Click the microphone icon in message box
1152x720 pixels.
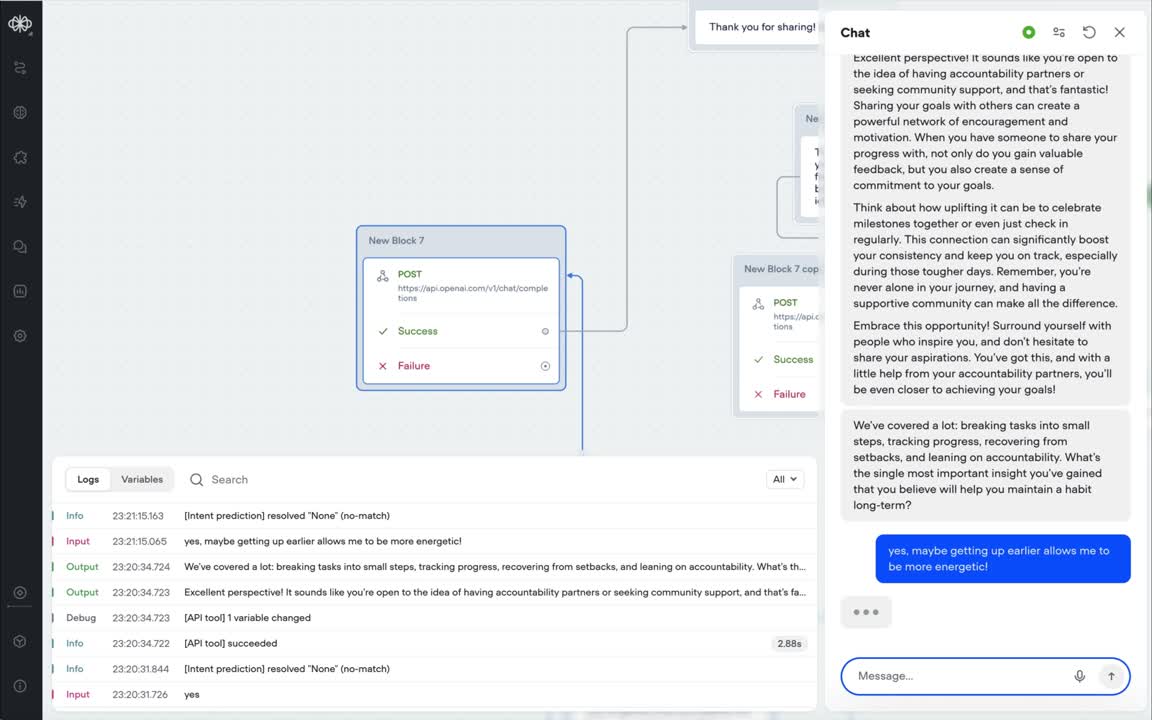pyautogui.click(x=1079, y=676)
